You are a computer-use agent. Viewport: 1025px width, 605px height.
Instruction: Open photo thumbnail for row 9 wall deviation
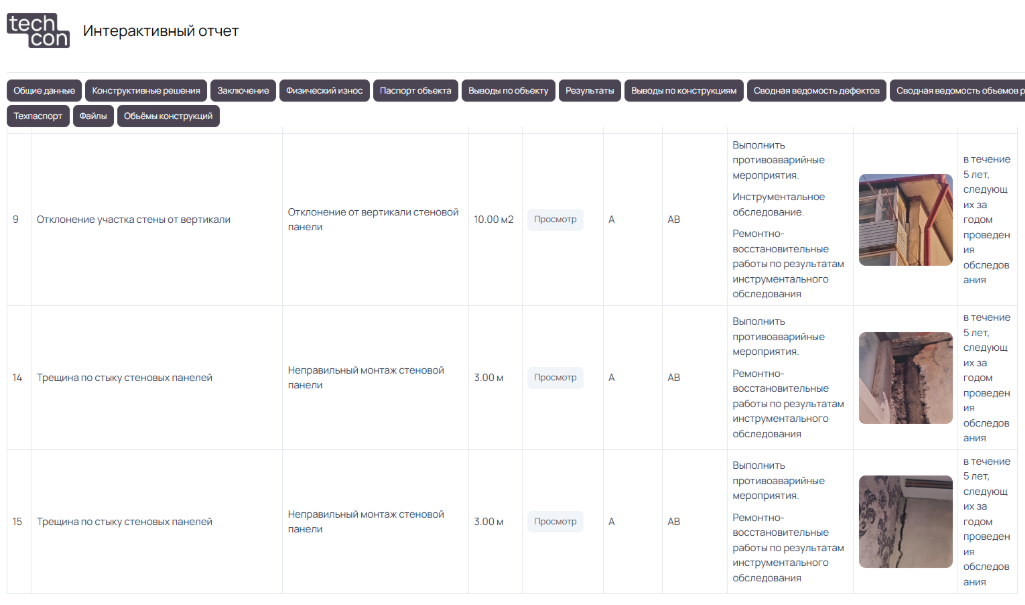pyautogui.click(x=905, y=220)
